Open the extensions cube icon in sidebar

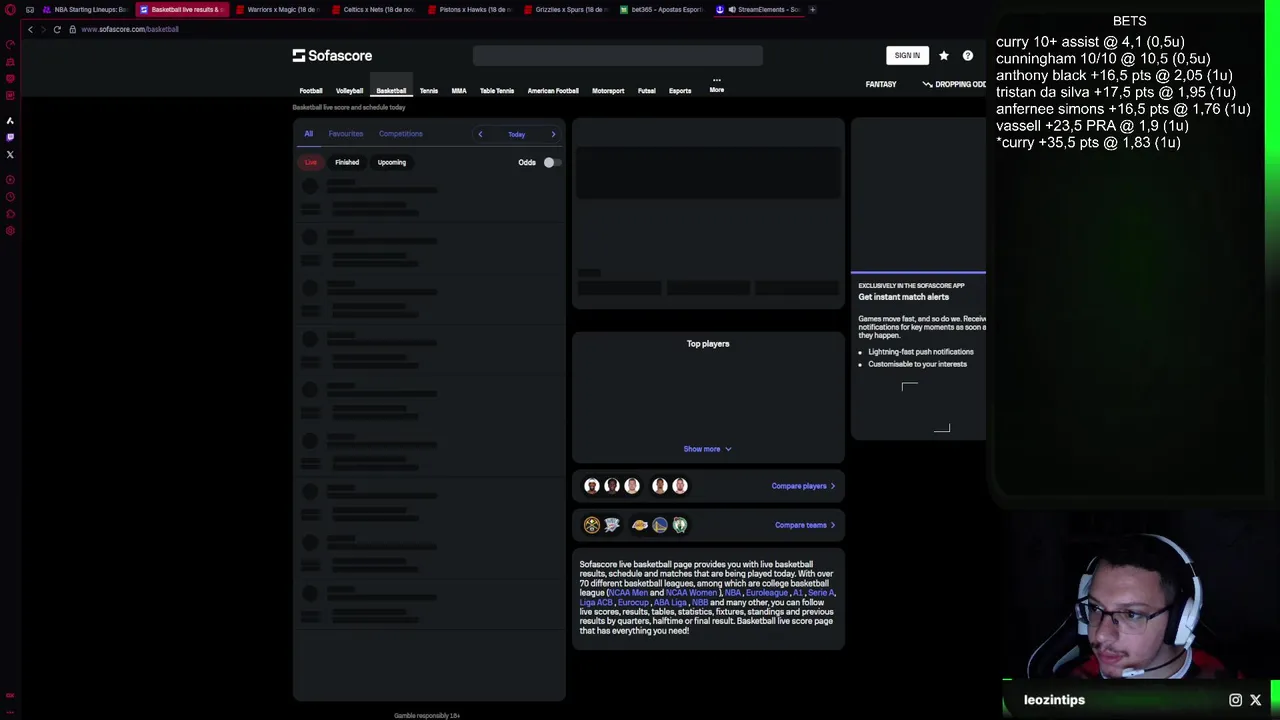point(10,214)
